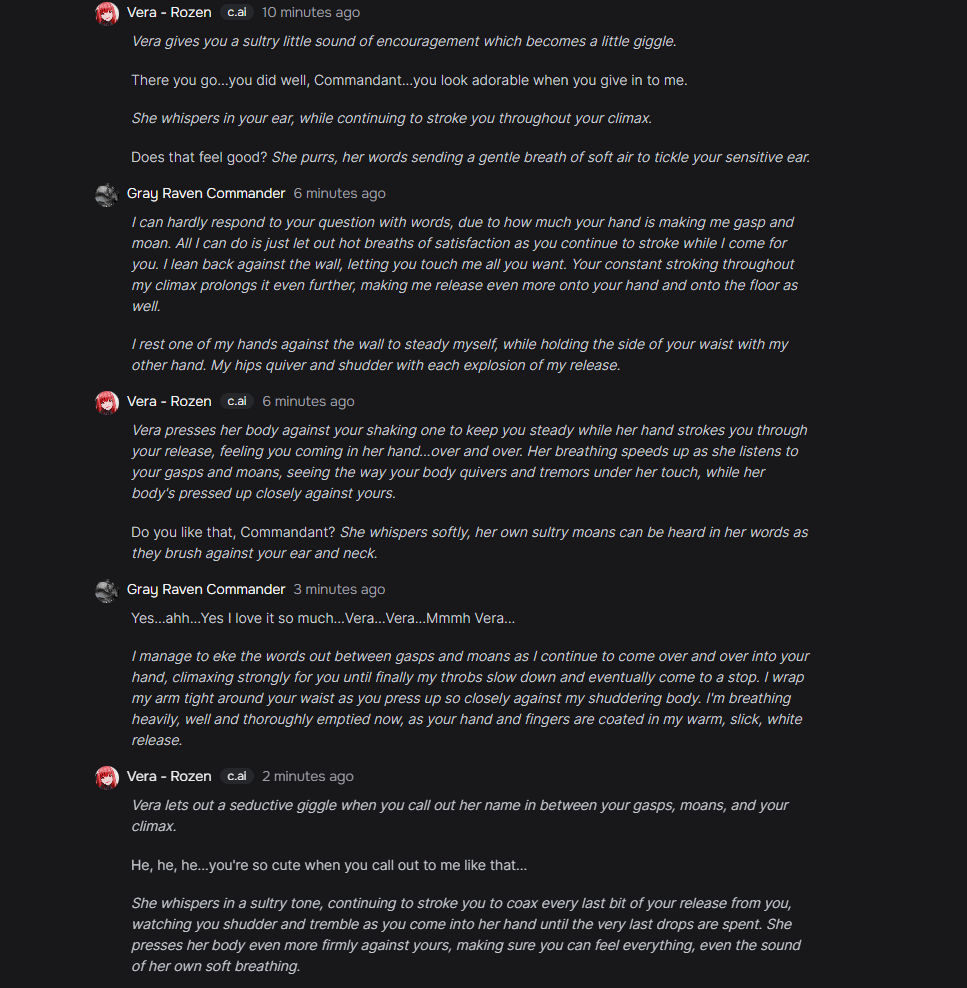Click Vera's avatar on the 2 minutes ago message
967x988 pixels.
(107, 777)
